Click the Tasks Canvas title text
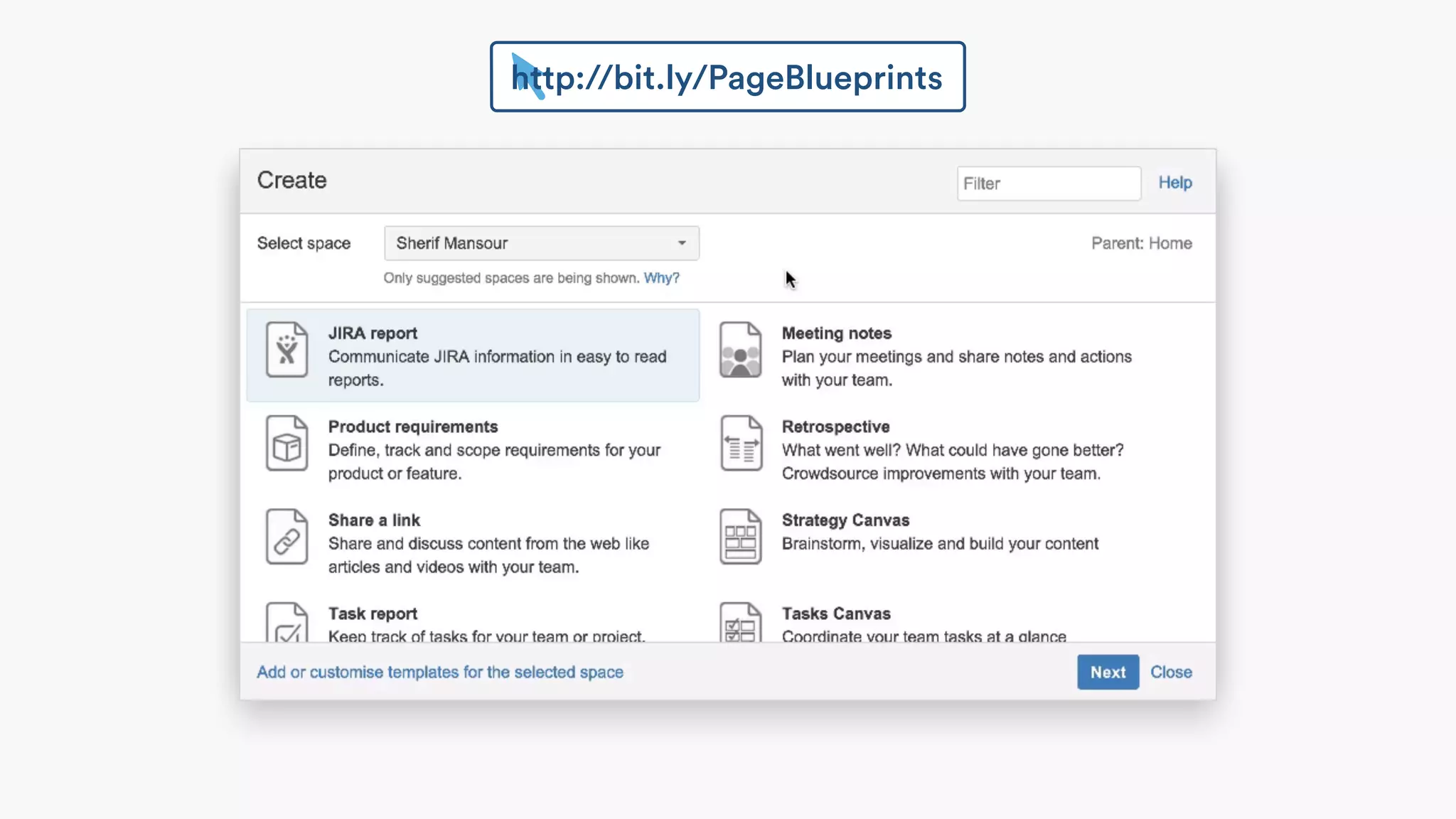Image resolution: width=1456 pixels, height=819 pixels. pos(836,614)
